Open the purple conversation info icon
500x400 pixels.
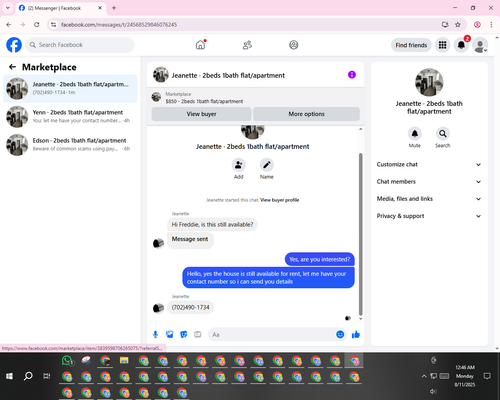pyautogui.click(x=352, y=75)
